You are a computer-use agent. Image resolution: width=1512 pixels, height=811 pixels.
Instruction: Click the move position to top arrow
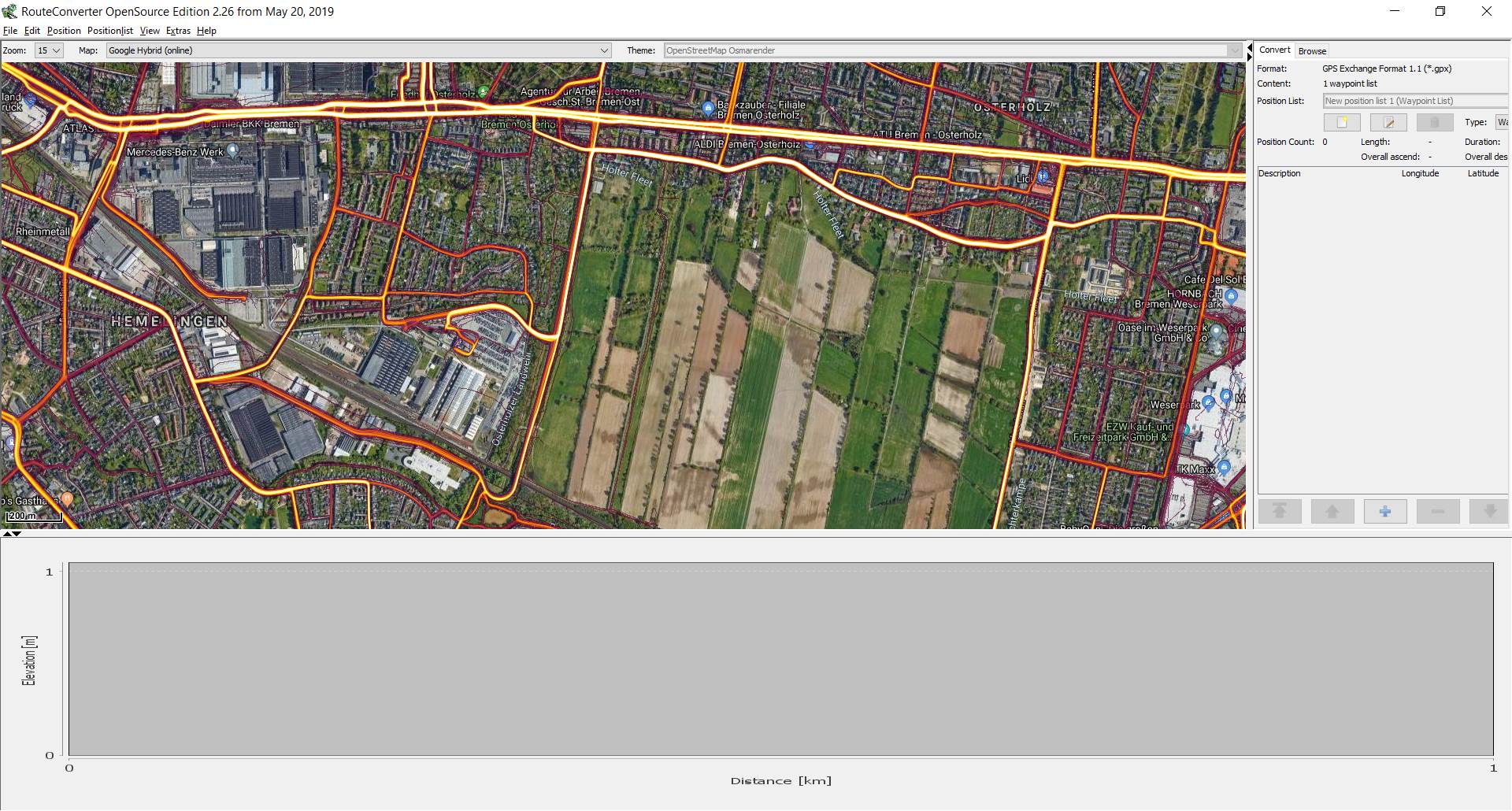[x=1280, y=512]
